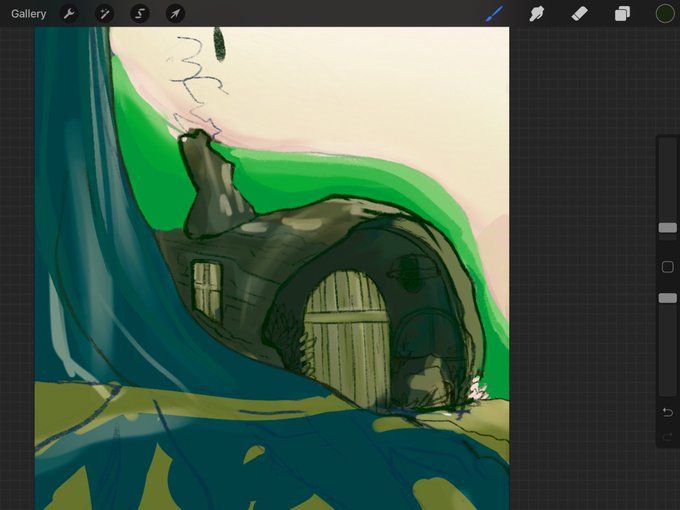Open the dark green color picker

click(665, 13)
